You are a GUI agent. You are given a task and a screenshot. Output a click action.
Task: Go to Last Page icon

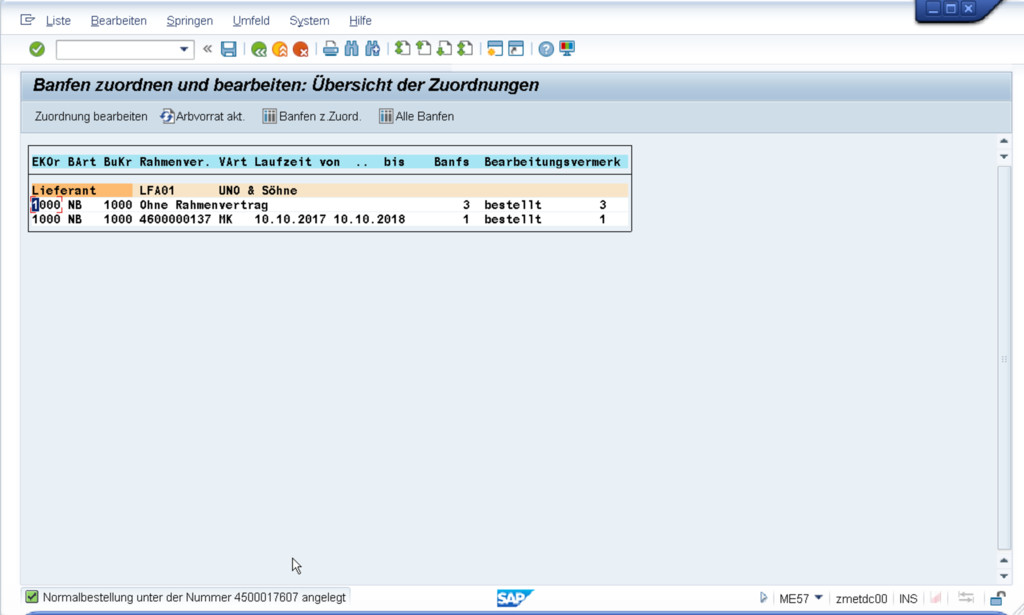click(465, 48)
